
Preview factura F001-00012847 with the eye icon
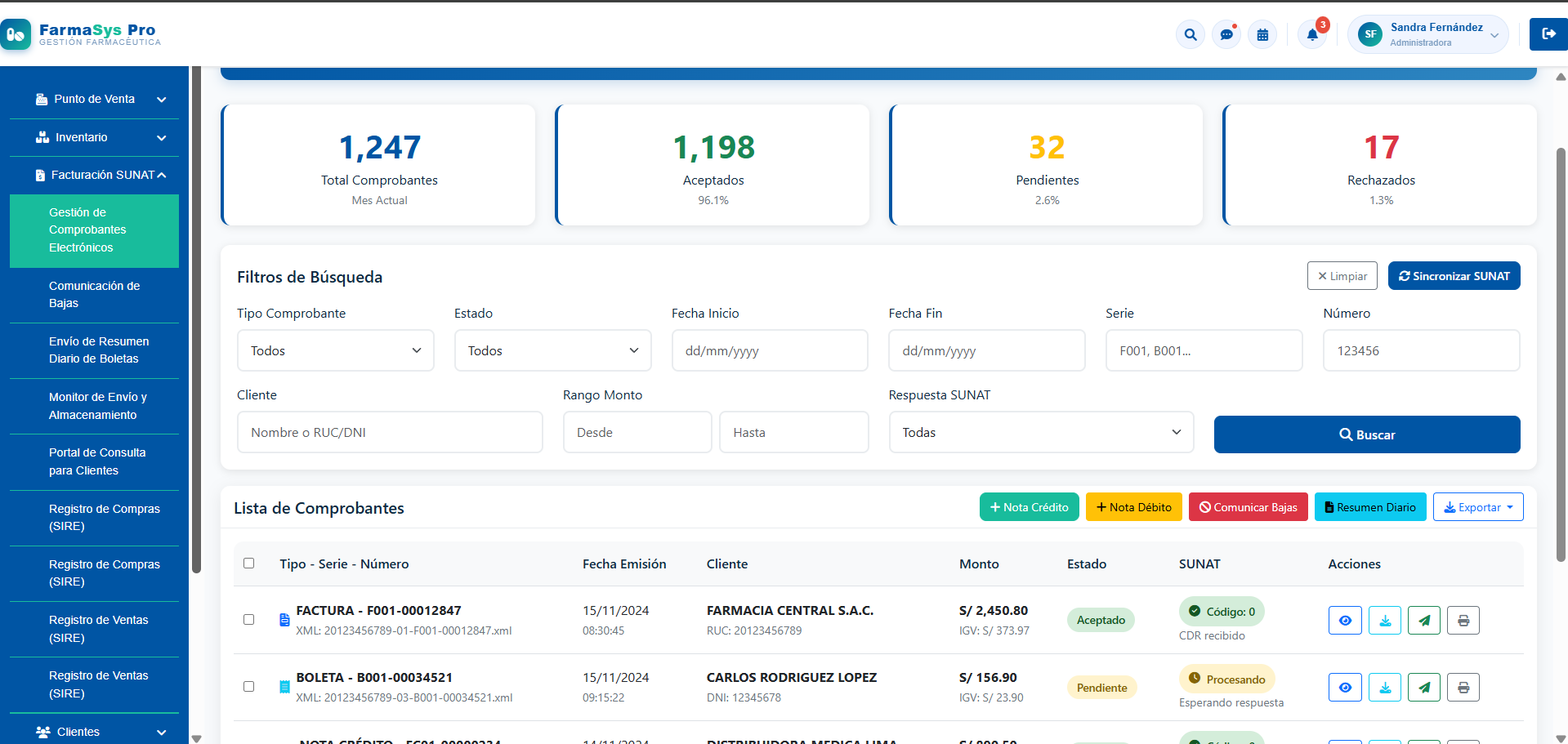pyautogui.click(x=1345, y=620)
